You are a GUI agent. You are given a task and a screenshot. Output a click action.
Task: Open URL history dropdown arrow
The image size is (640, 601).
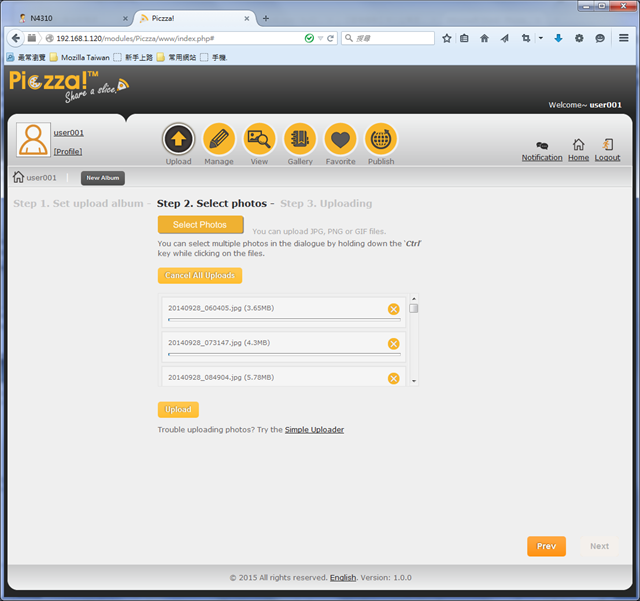point(320,38)
